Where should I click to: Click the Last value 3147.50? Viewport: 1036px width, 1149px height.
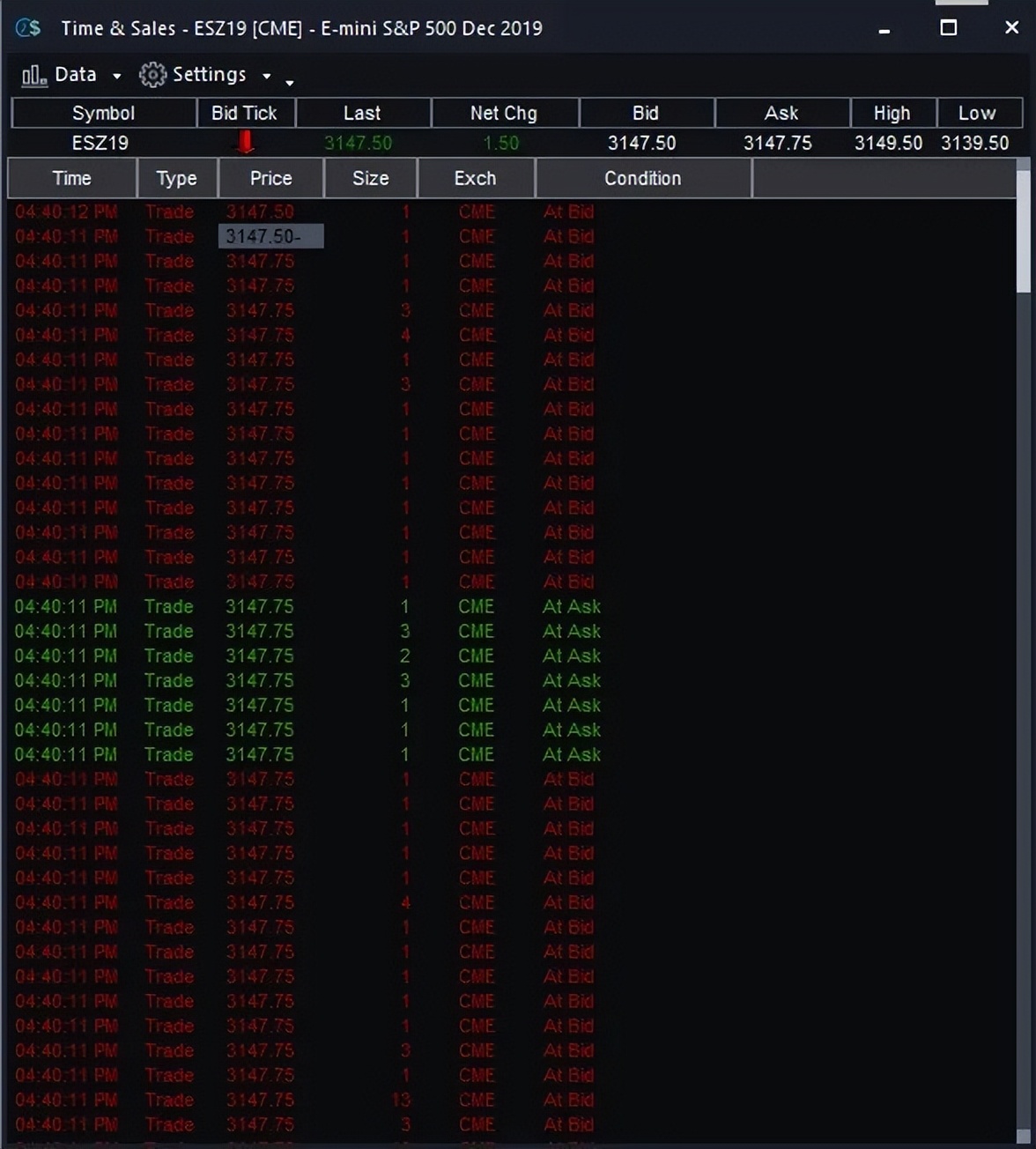(x=358, y=143)
